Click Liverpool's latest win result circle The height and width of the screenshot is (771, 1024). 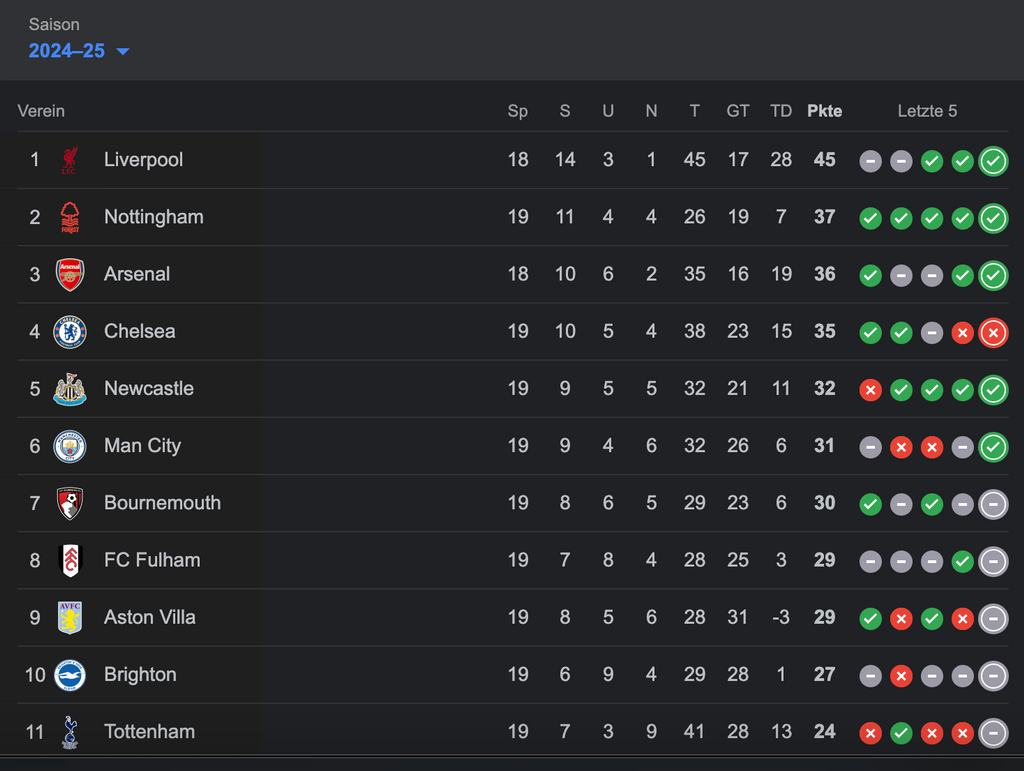pyautogui.click(x=993, y=160)
